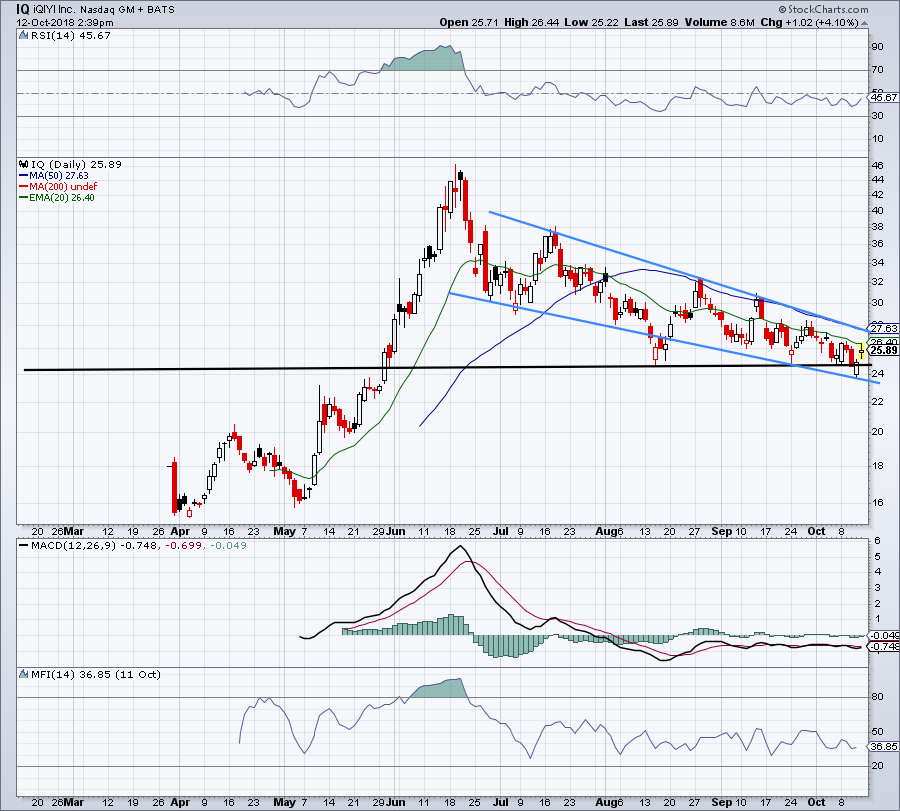This screenshot has height=811, width=900.
Task: Open the StockCharts.com copyright link
Action: [x=823, y=9]
